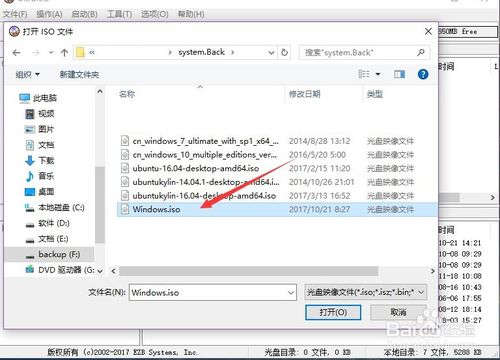Click the Windows.iso file icon
The height and width of the screenshot is (360, 500).
click(125, 209)
